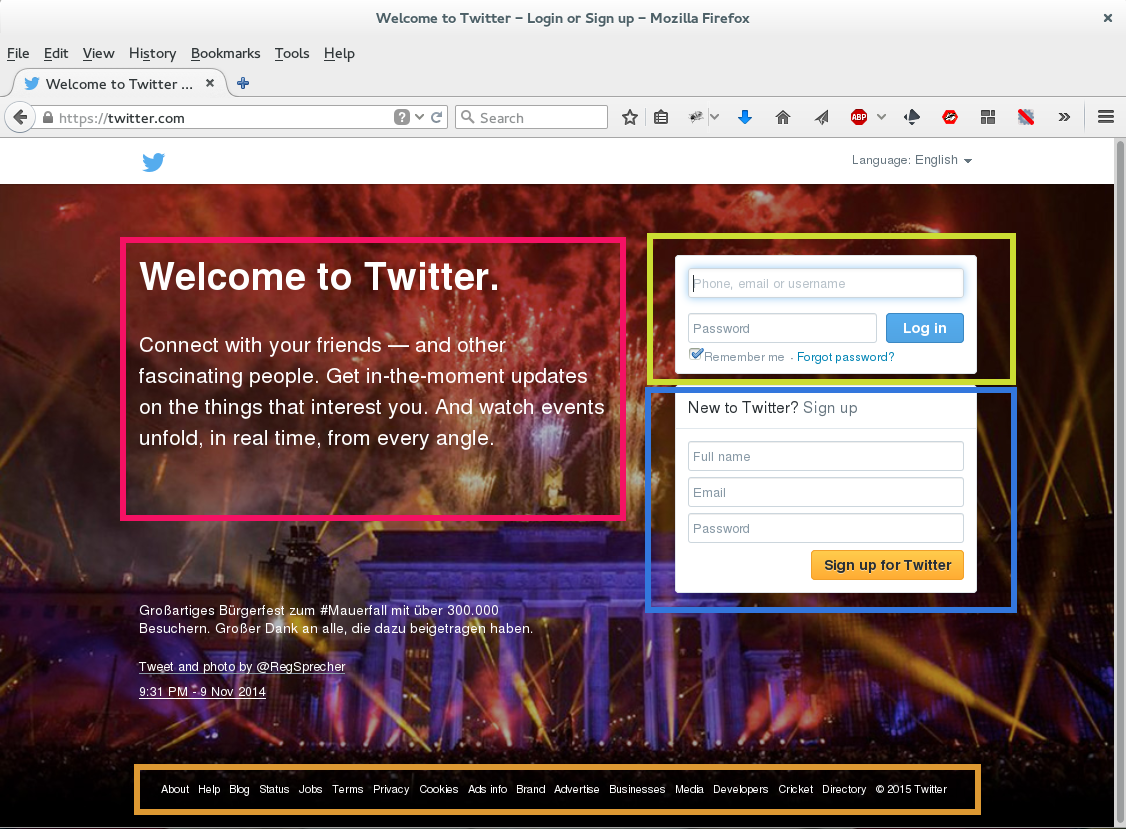Screen dimensions: 1126x829
Task: Open the Media footer link
Action: (689, 789)
